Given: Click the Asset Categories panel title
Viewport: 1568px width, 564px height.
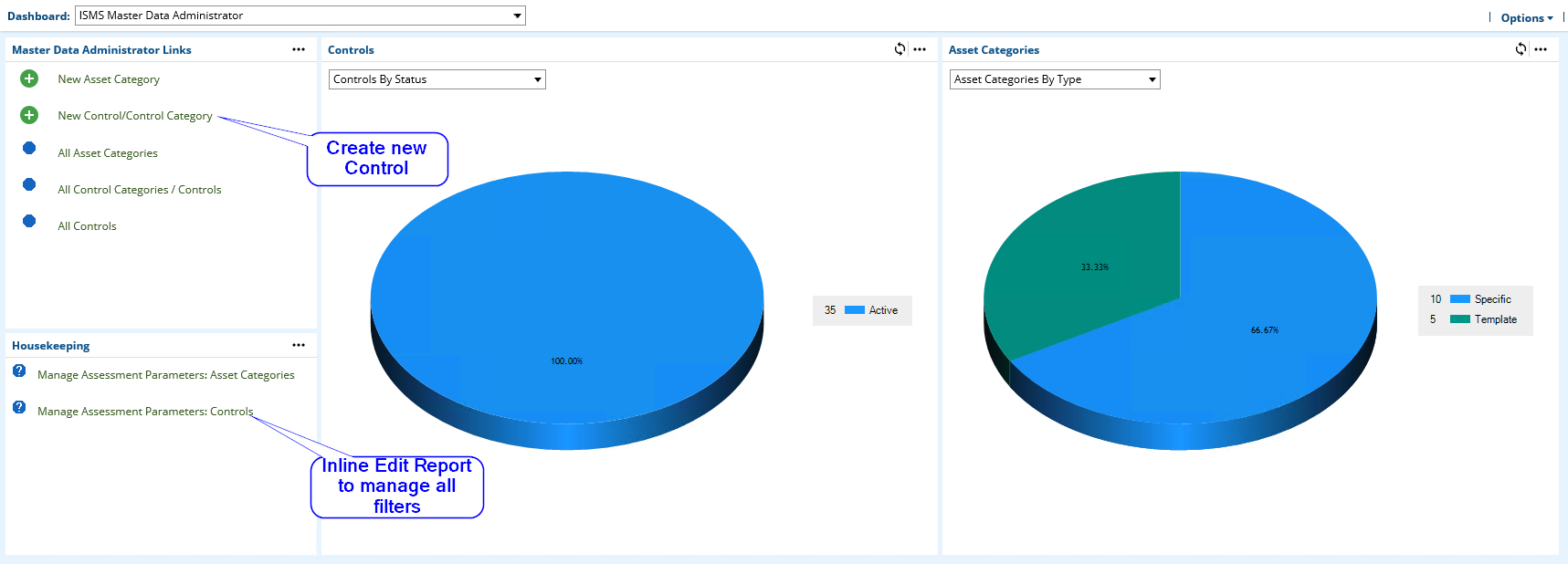Looking at the screenshot, I should pos(994,50).
